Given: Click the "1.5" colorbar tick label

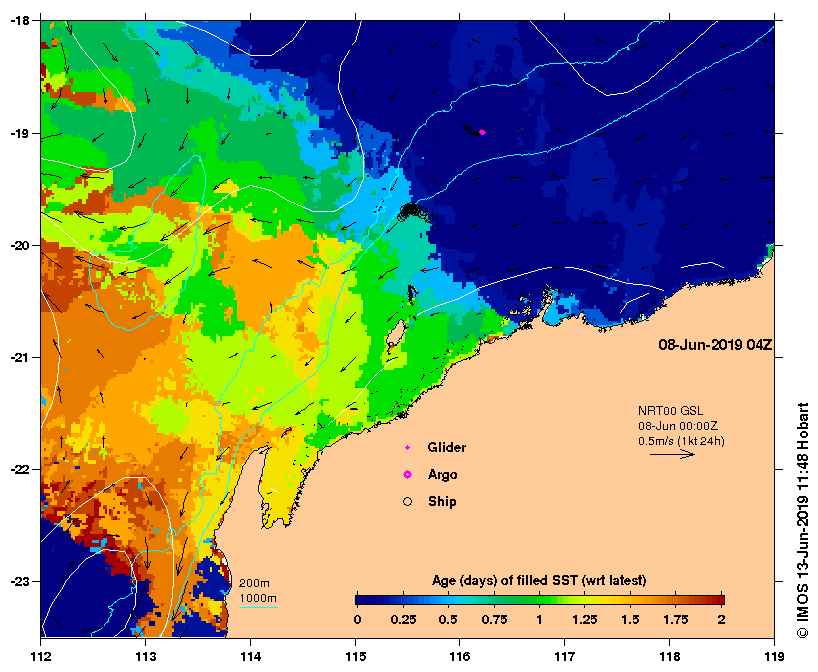Looking at the screenshot, I should click(x=630, y=620).
